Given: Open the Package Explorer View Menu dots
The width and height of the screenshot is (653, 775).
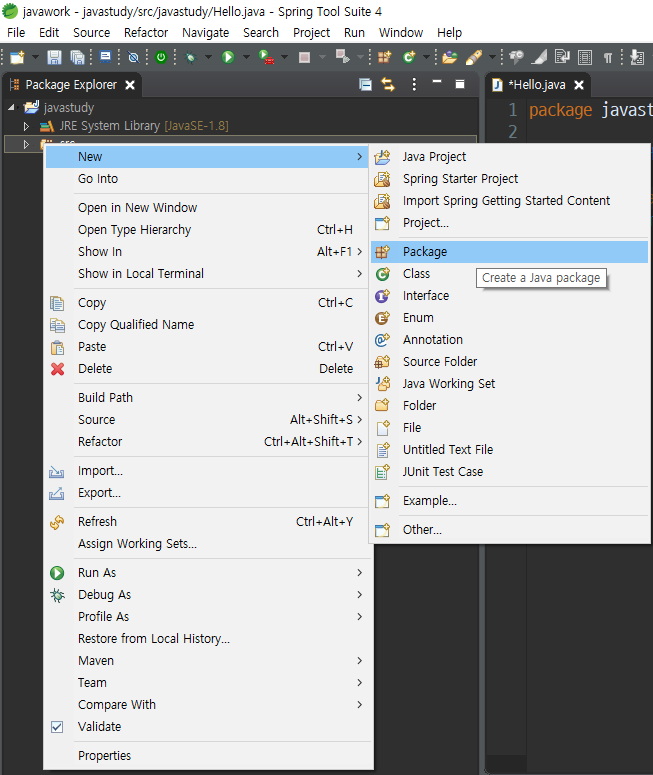Looking at the screenshot, I should (x=414, y=85).
